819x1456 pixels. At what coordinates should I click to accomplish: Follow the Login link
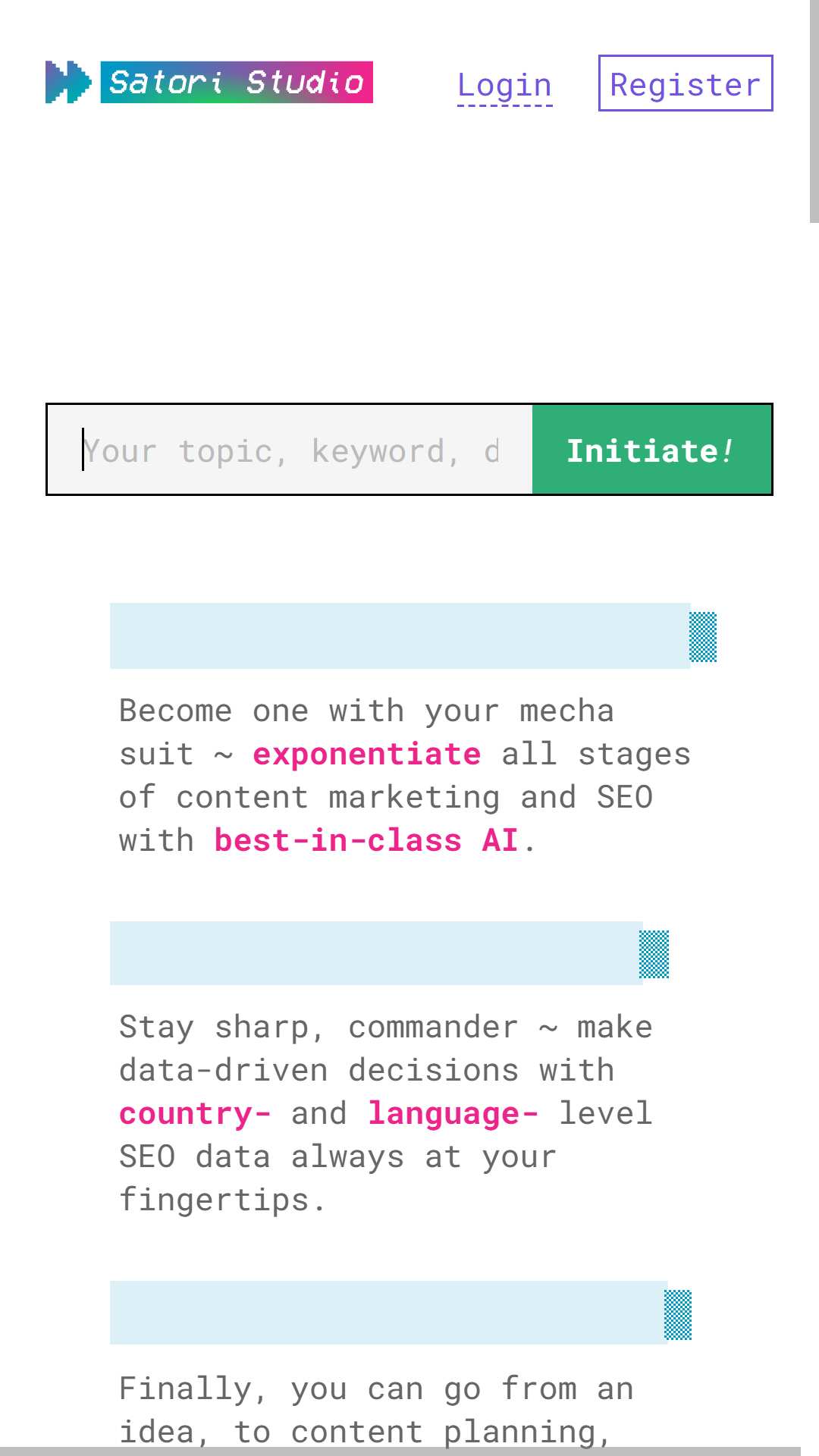click(x=505, y=85)
